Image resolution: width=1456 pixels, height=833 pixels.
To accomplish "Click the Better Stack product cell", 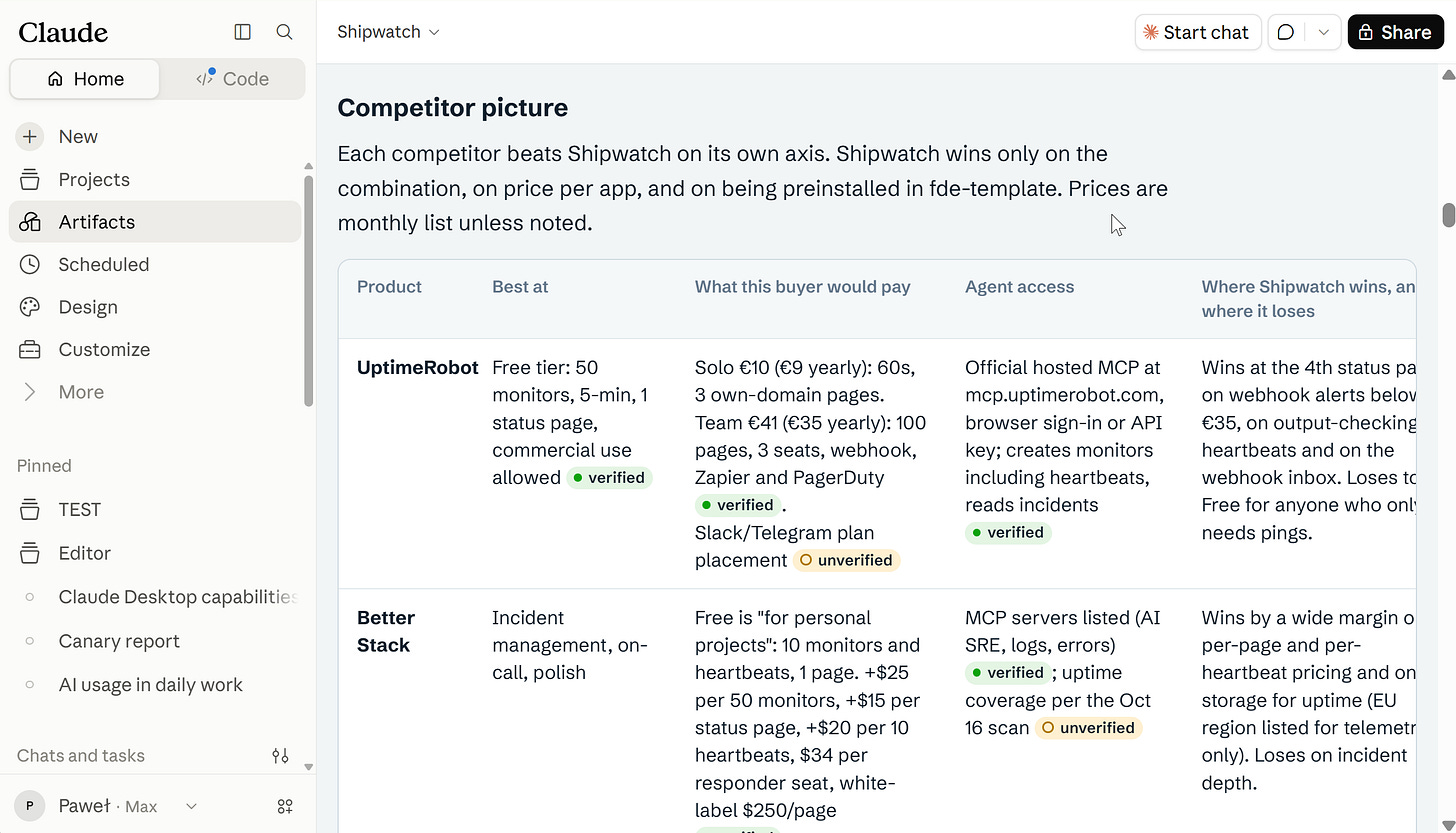I will 386,631.
